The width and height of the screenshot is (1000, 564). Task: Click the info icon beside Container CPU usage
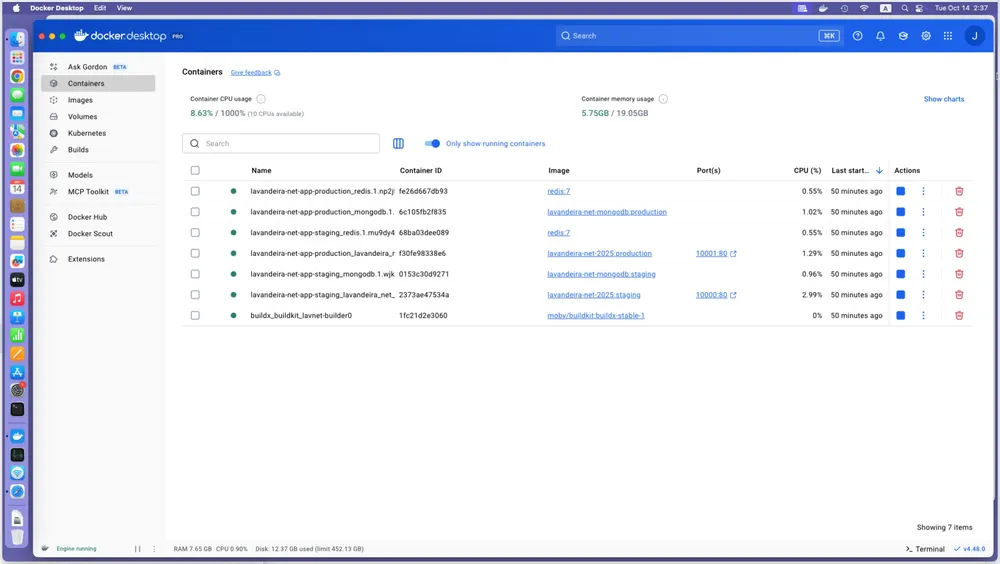tap(261, 99)
